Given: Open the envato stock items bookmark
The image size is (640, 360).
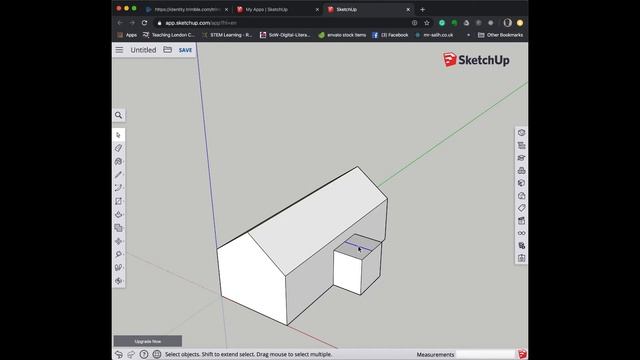Looking at the screenshot, I should click(x=342, y=35).
